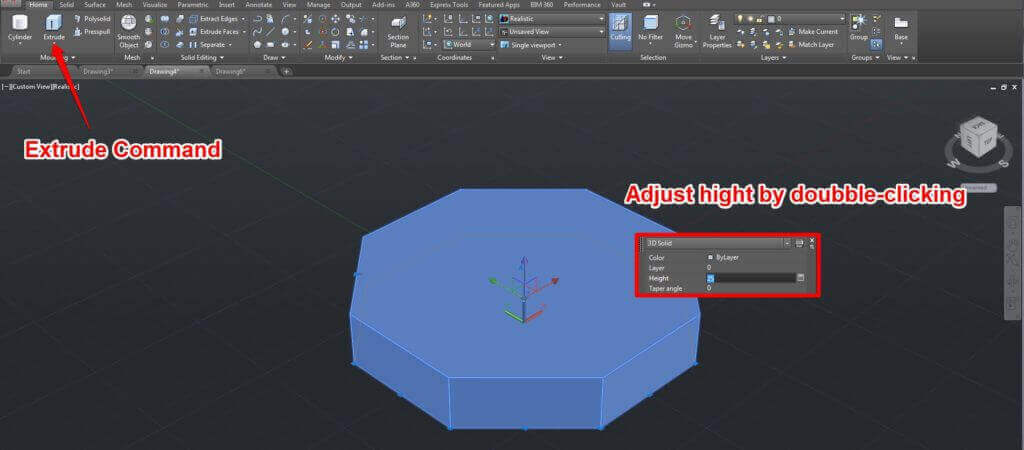This screenshot has width=1024, height=450.
Task: Click the calculator icon beside Height field
Action: (x=801, y=278)
